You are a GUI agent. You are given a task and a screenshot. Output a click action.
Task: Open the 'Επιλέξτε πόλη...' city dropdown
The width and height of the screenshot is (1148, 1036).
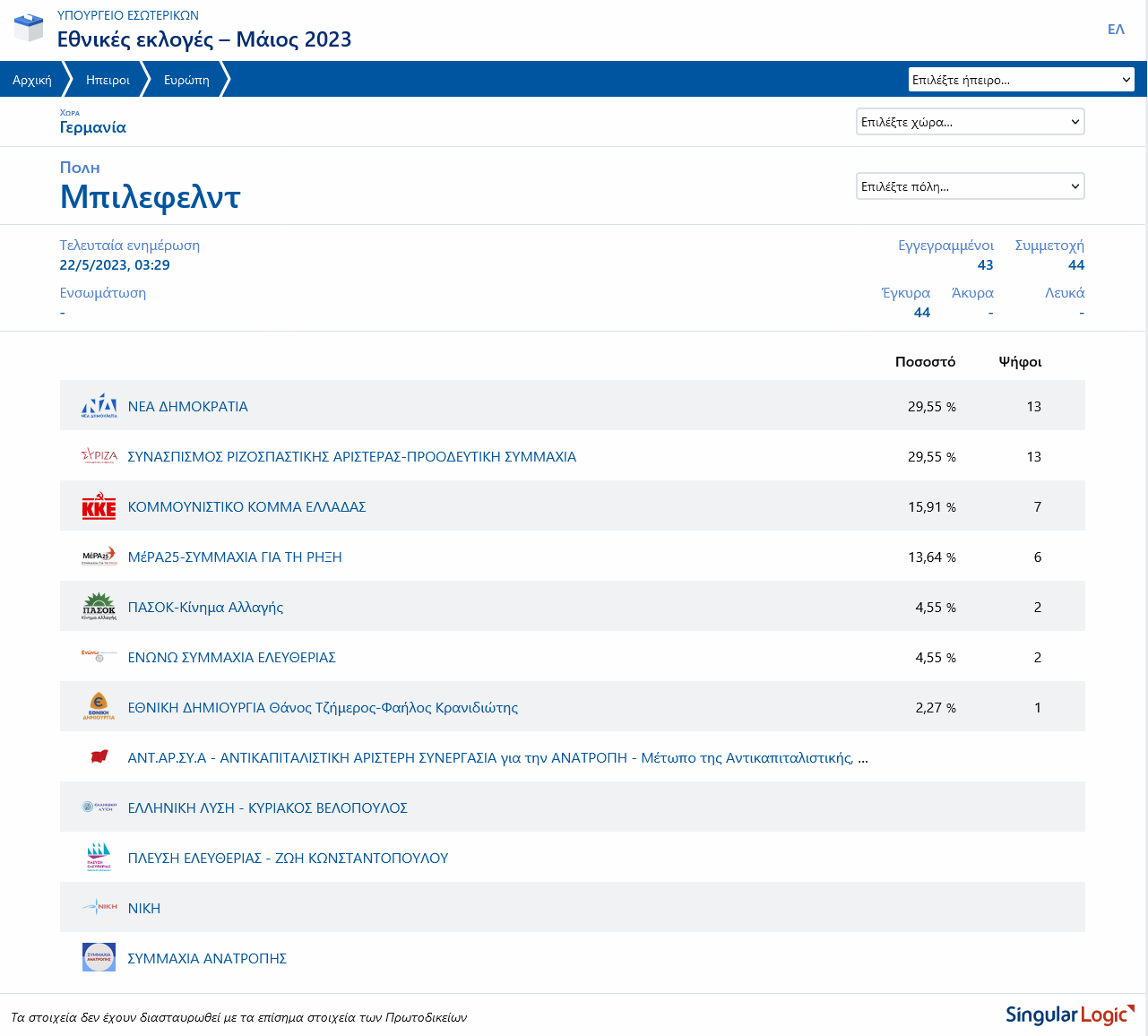[971, 186]
